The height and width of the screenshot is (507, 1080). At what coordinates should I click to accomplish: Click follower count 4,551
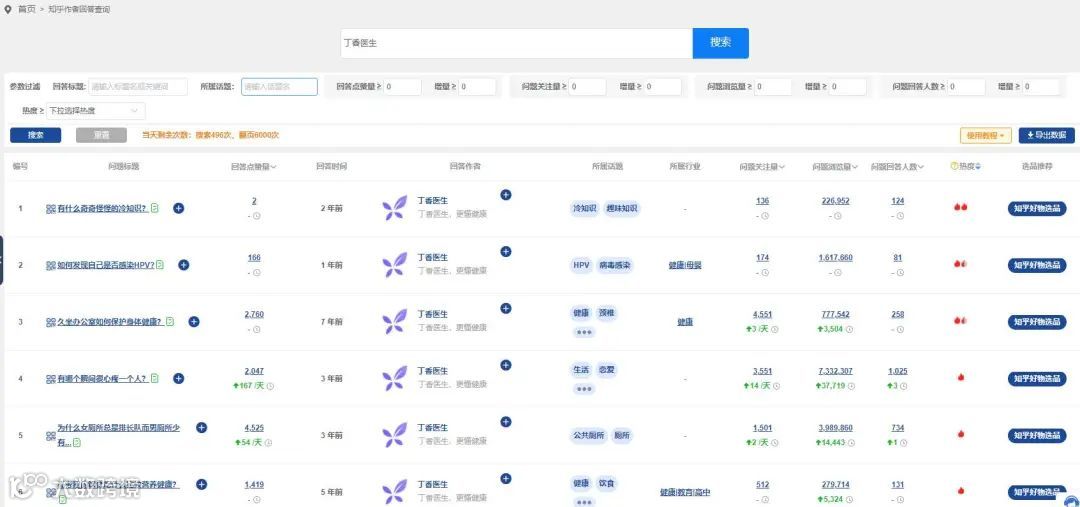[x=762, y=314]
